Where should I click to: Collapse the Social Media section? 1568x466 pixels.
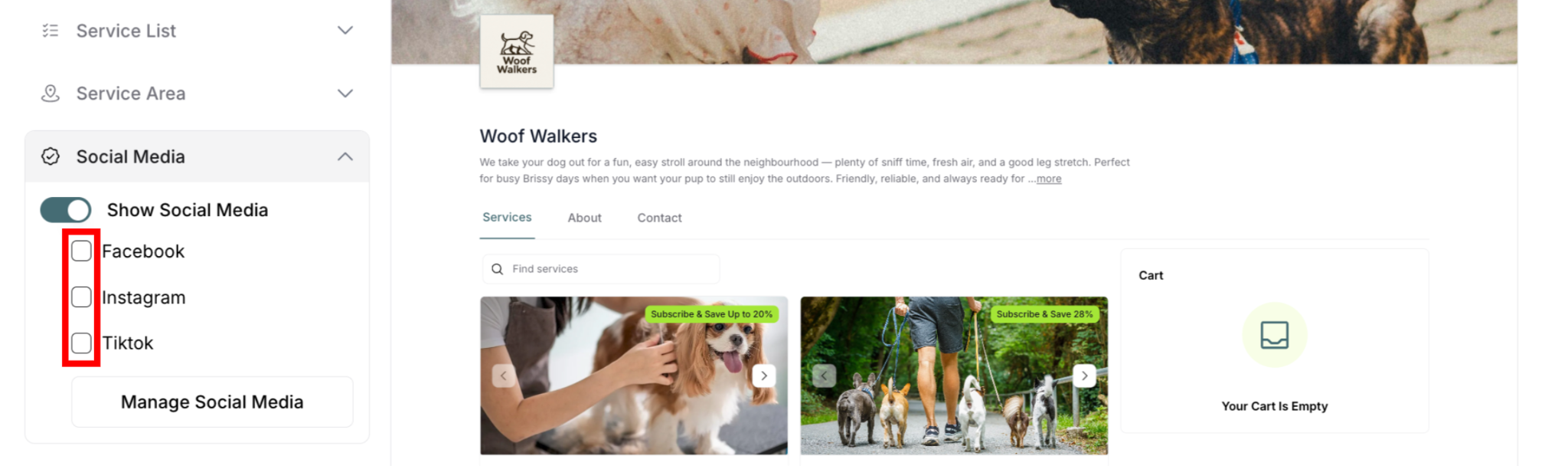point(345,156)
